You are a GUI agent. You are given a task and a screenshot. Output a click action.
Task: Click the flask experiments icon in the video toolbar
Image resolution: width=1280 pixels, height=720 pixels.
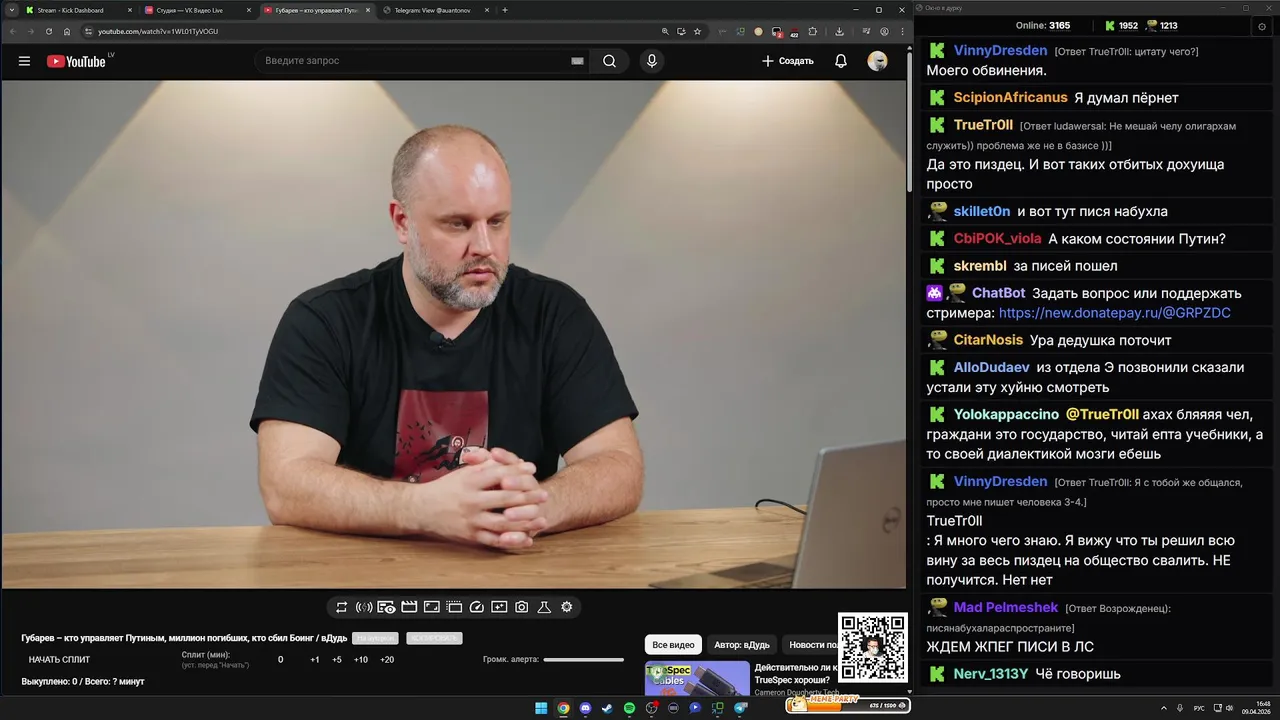(x=545, y=607)
